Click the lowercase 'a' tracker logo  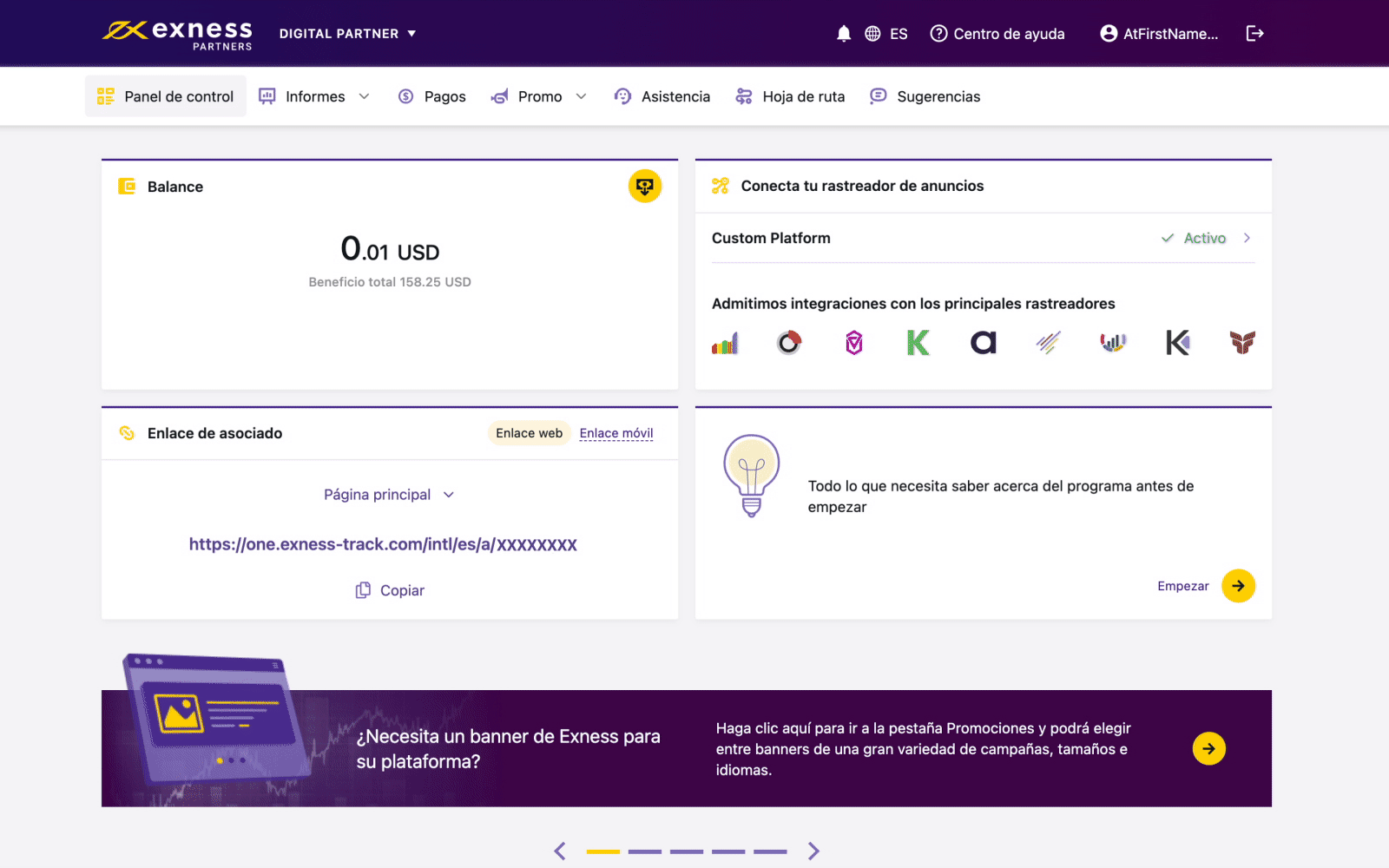(x=984, y=343)
